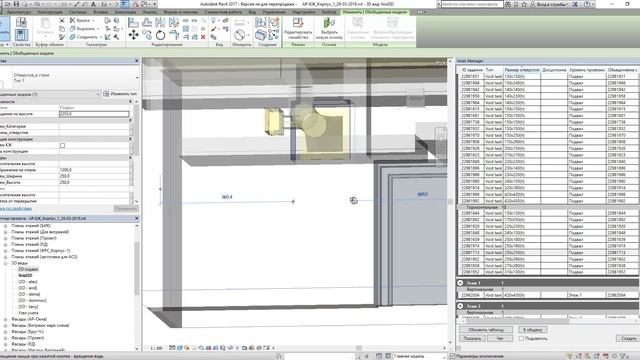Open the family type selector dropdown in Properties
640x360 pixels.
click(137, 78)
